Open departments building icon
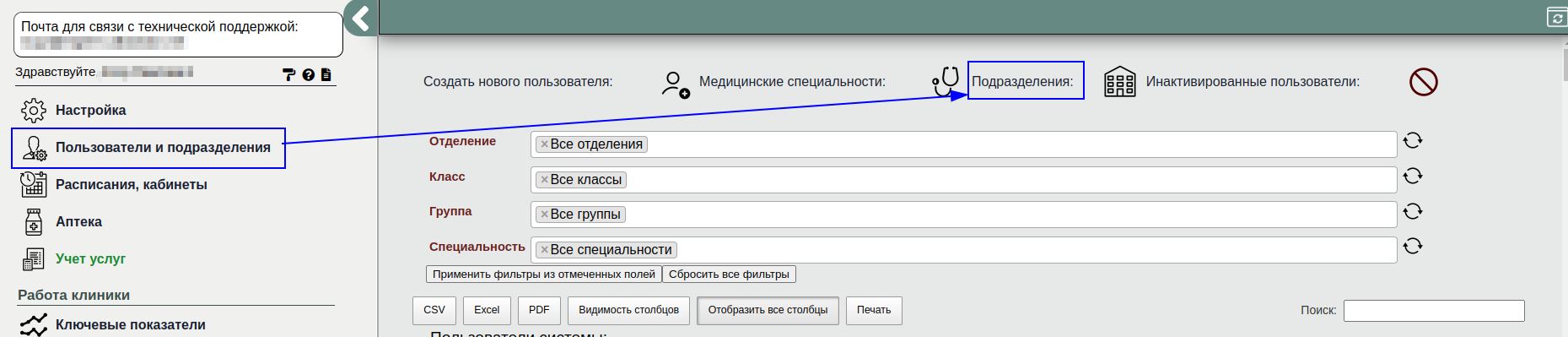Viewport: 1568px width, 337px height. click(x=1120, y=82)
